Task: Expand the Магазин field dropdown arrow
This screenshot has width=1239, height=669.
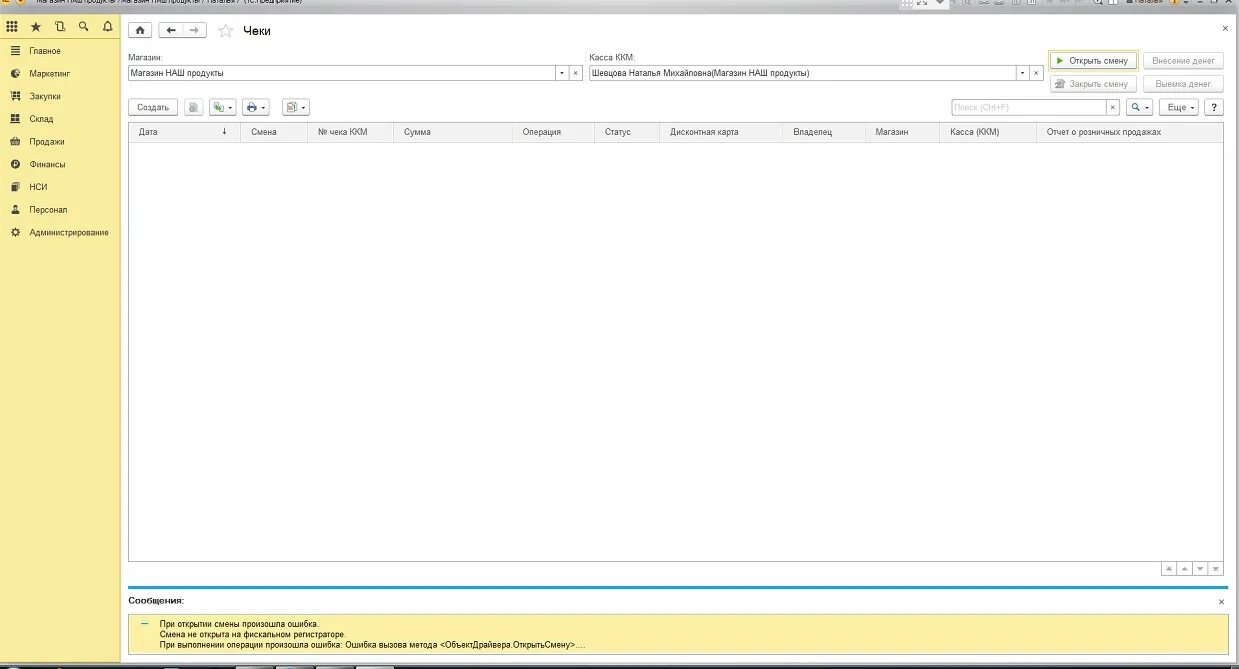Action: tap(562, 73)
